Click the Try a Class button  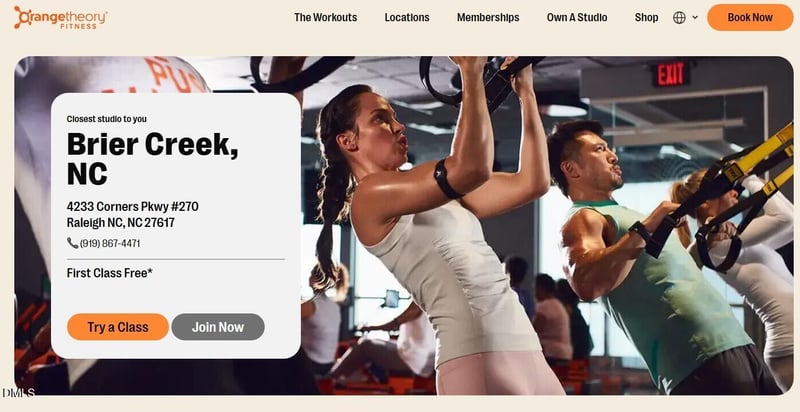pyautogui.click(x=118, y=327)
